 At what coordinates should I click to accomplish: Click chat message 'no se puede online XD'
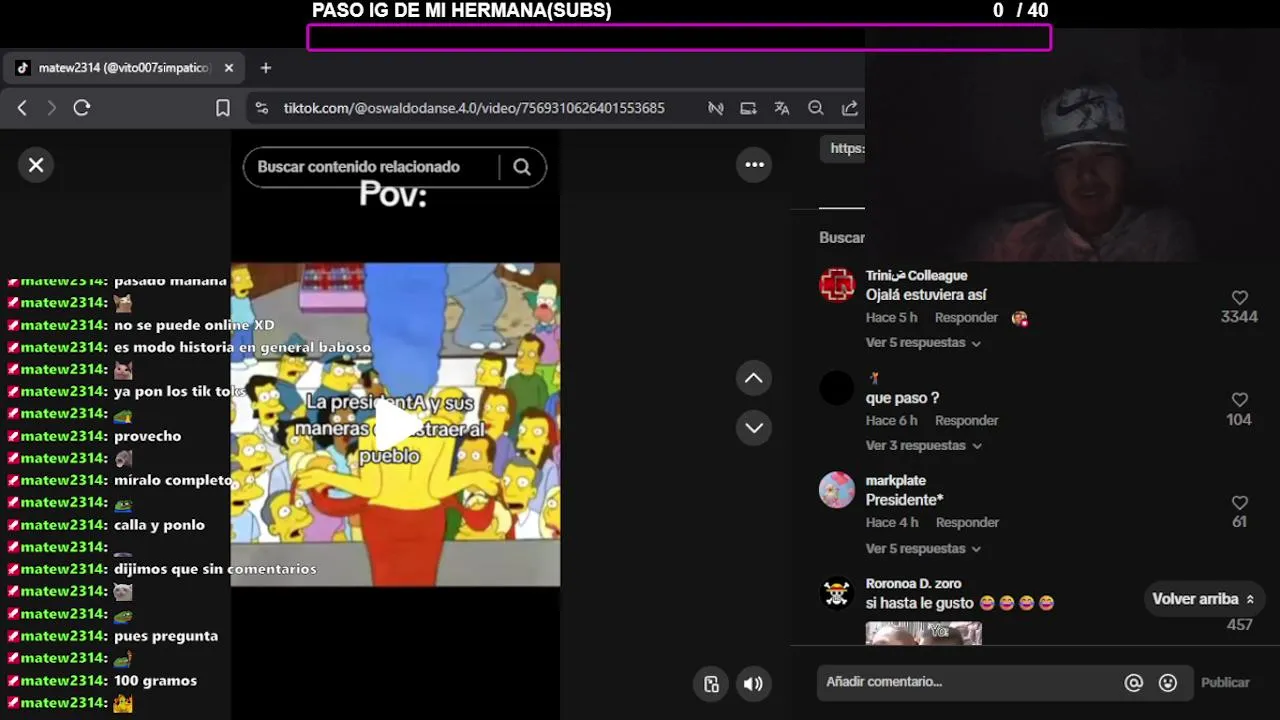194,326
